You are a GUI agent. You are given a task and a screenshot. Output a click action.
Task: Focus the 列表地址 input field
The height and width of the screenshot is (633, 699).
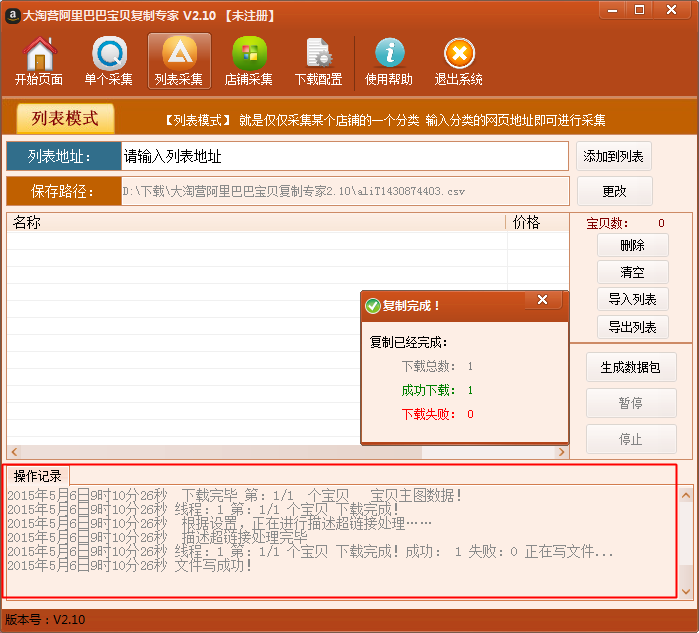tap(345, 156)
